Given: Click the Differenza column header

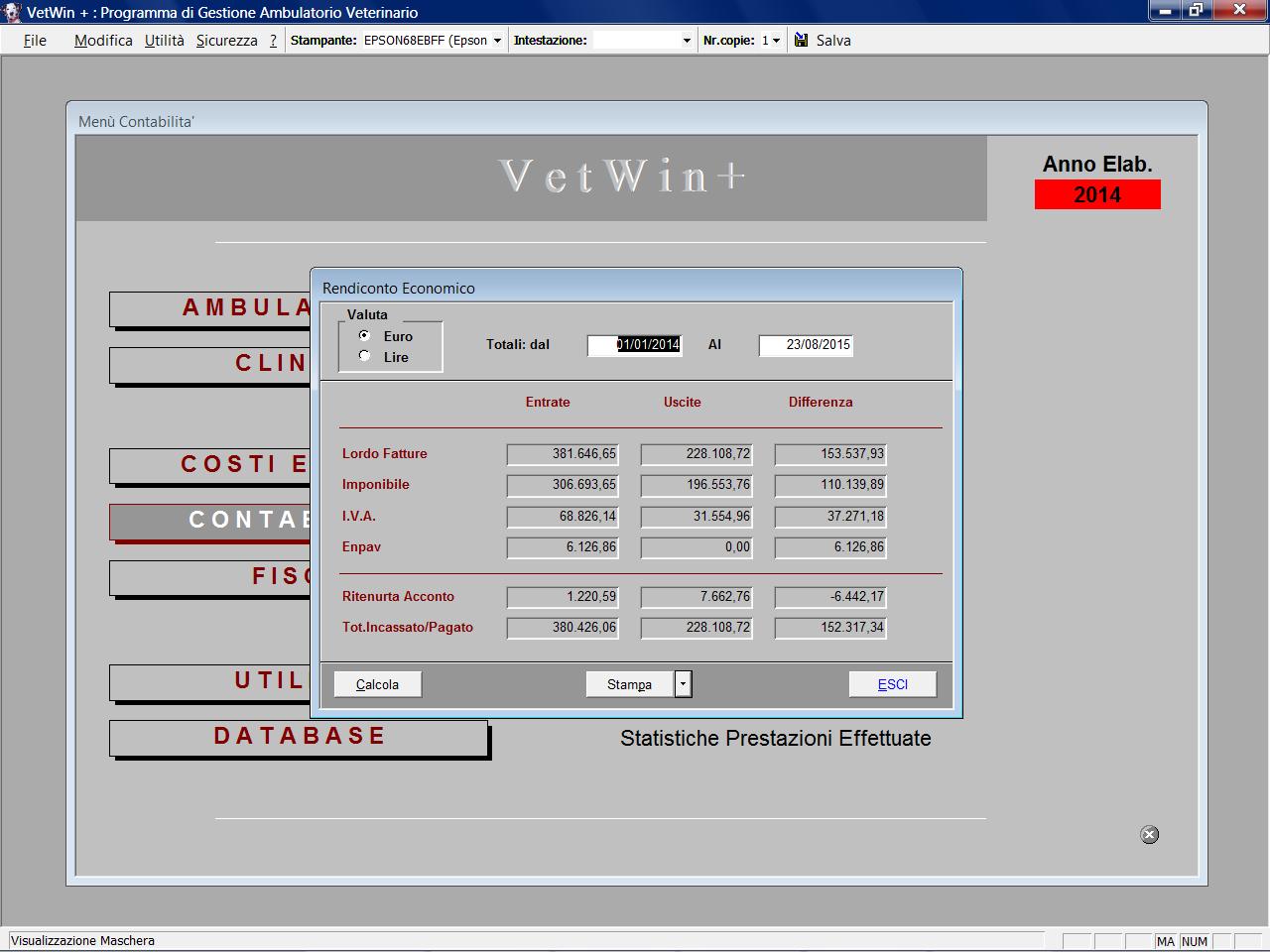Looking at the screenshot, I should 821,402.
